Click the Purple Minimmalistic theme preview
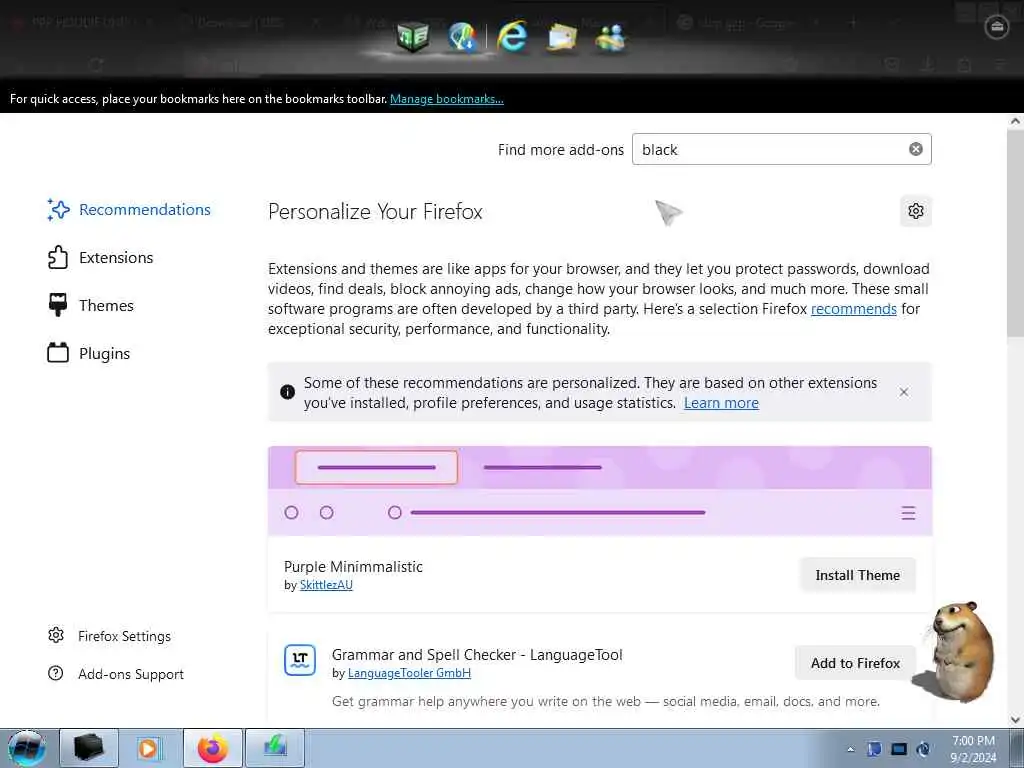This screenshot has height=768, width=1024. [600, 491]
